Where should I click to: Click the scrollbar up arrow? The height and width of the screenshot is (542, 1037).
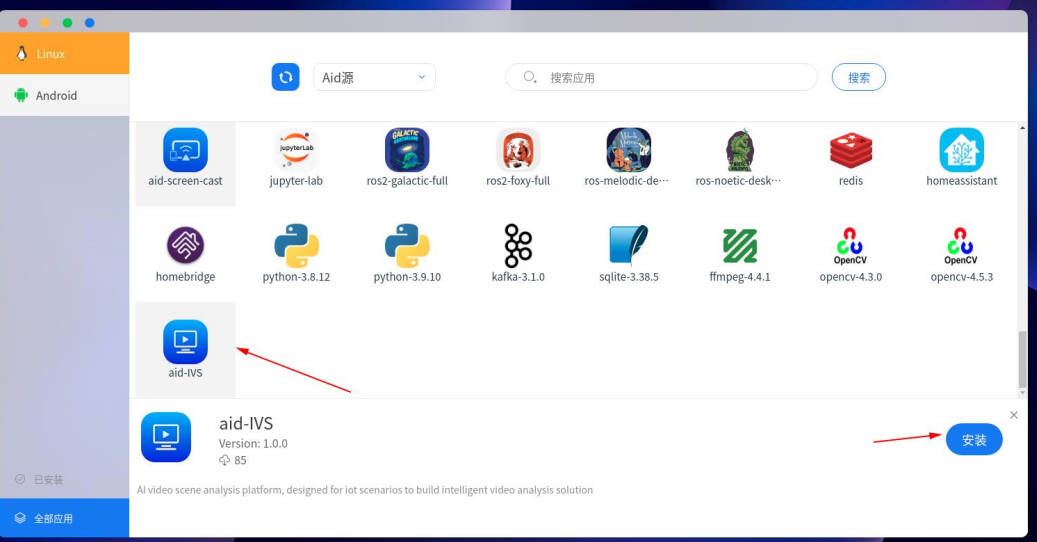coord(1022,128)
